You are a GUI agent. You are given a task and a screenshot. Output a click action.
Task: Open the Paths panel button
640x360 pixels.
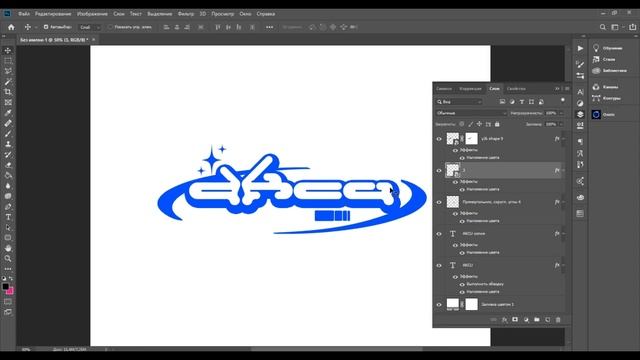[607, 98]
